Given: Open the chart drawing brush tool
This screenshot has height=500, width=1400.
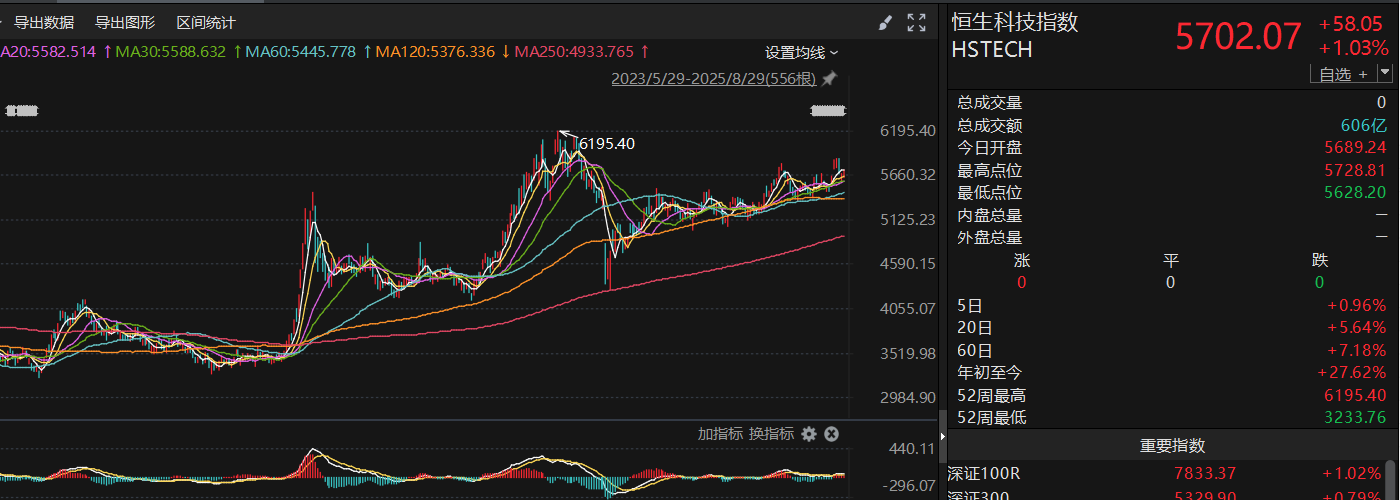Looking at the screenshot, I should click(884, 22).
